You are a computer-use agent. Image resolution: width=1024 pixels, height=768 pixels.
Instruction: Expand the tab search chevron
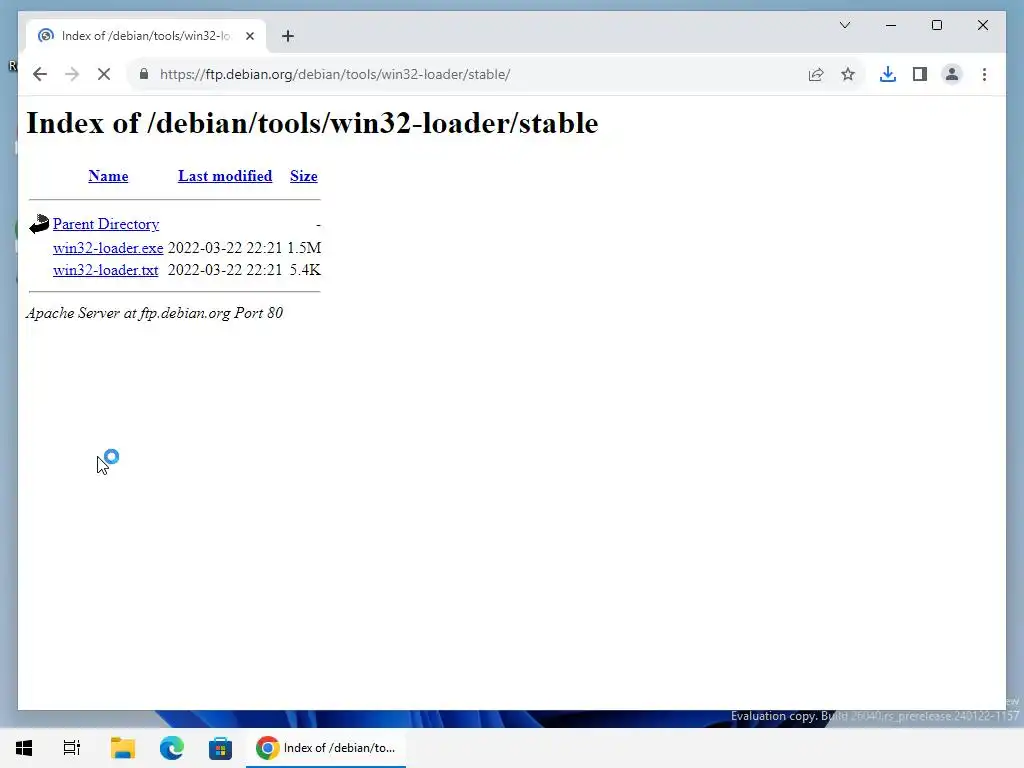[844, 25]
